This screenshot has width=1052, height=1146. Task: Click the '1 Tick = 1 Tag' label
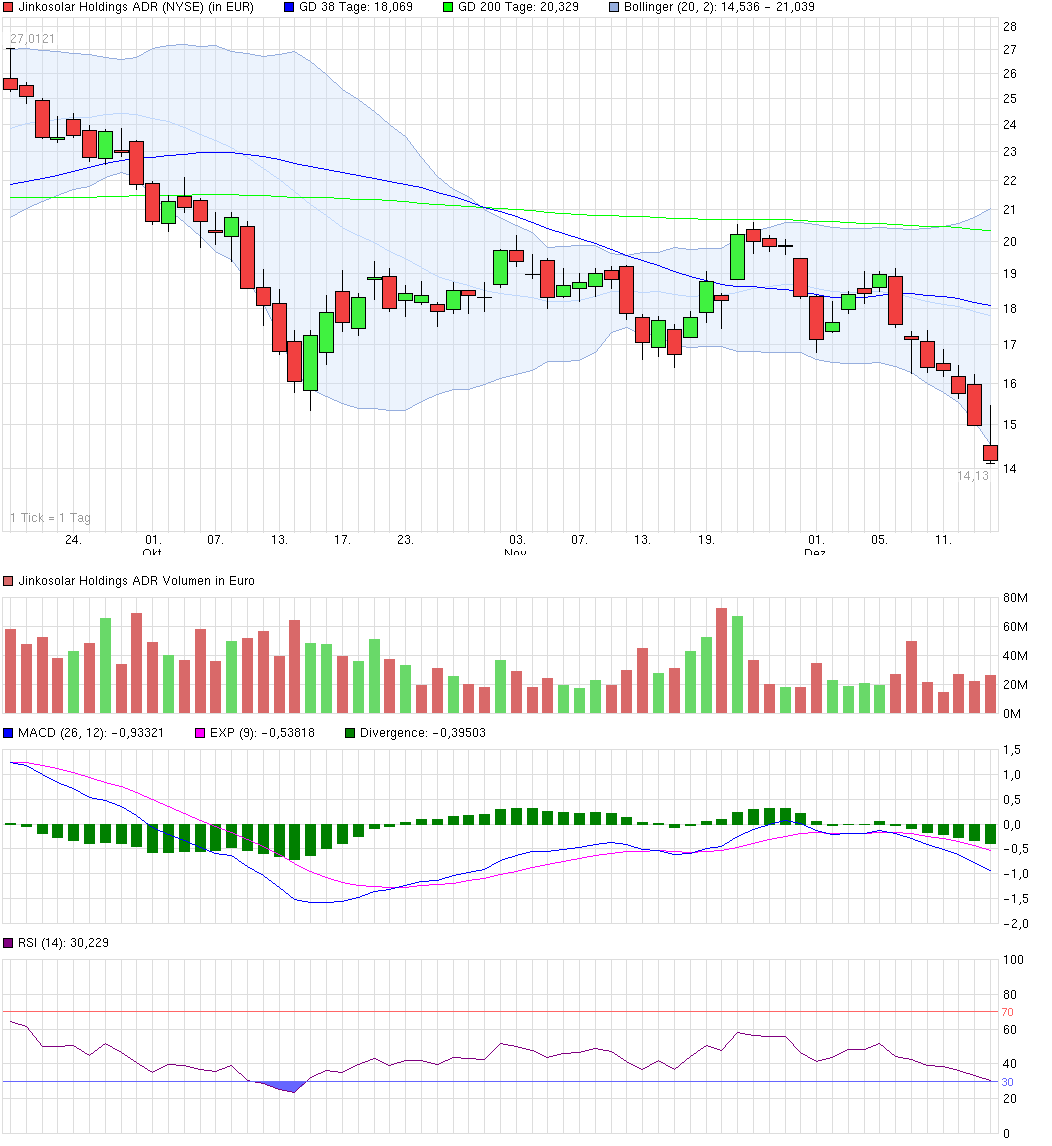coord(49,518)
